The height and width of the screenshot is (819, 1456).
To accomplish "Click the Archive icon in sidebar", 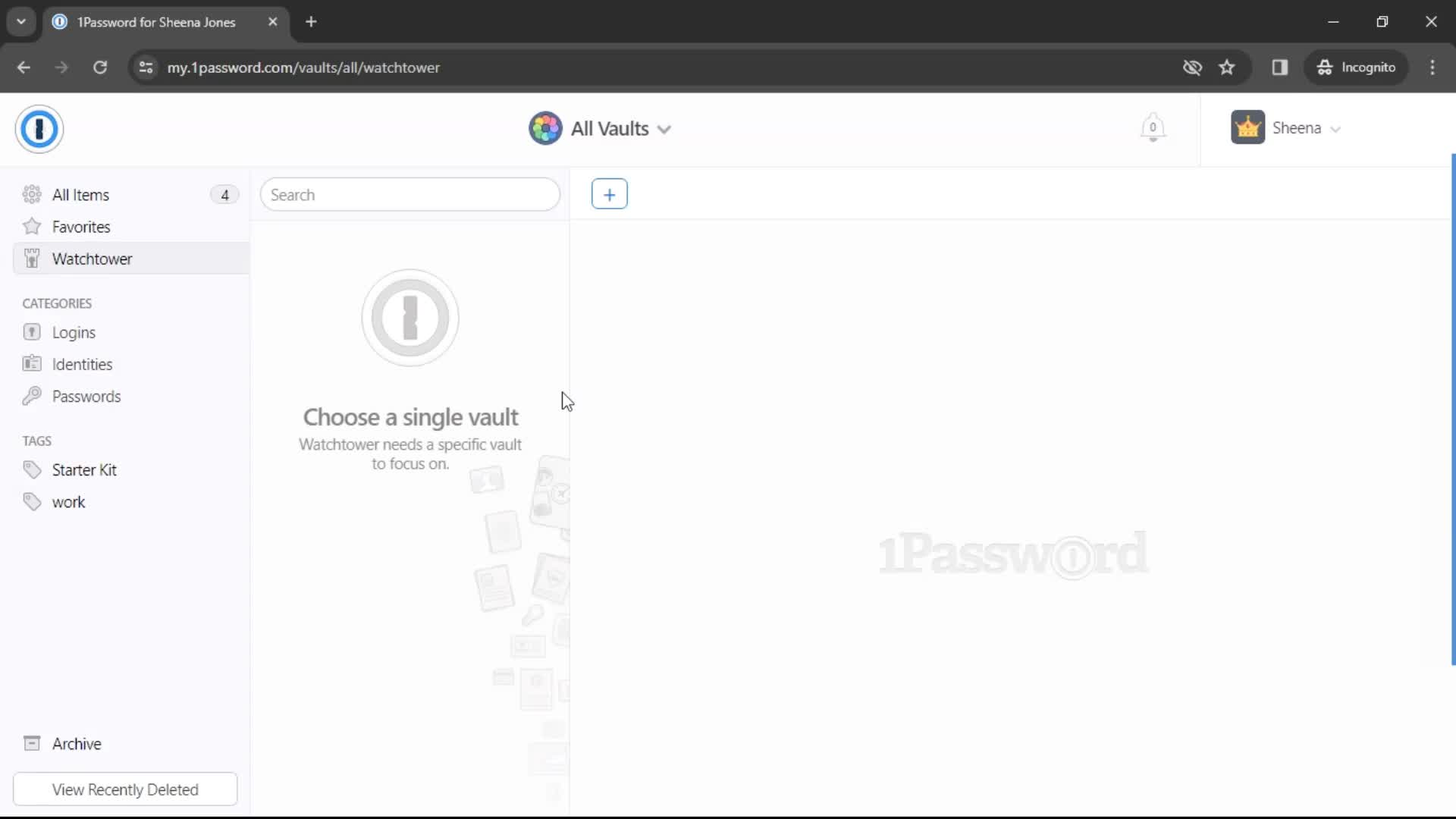I will 31,743.
